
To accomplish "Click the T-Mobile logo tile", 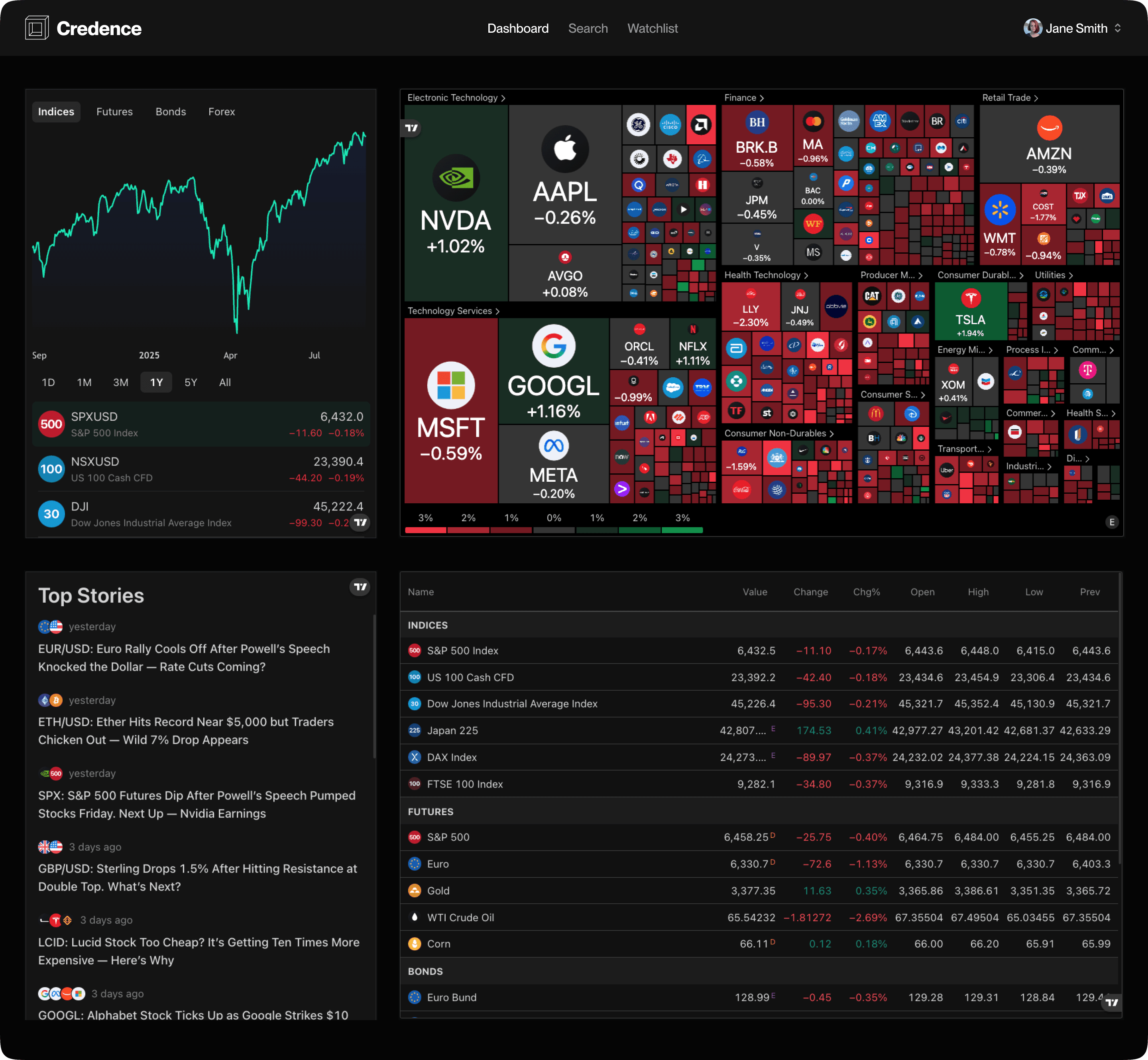I will pyautogui.click(x=1087, y=370).
